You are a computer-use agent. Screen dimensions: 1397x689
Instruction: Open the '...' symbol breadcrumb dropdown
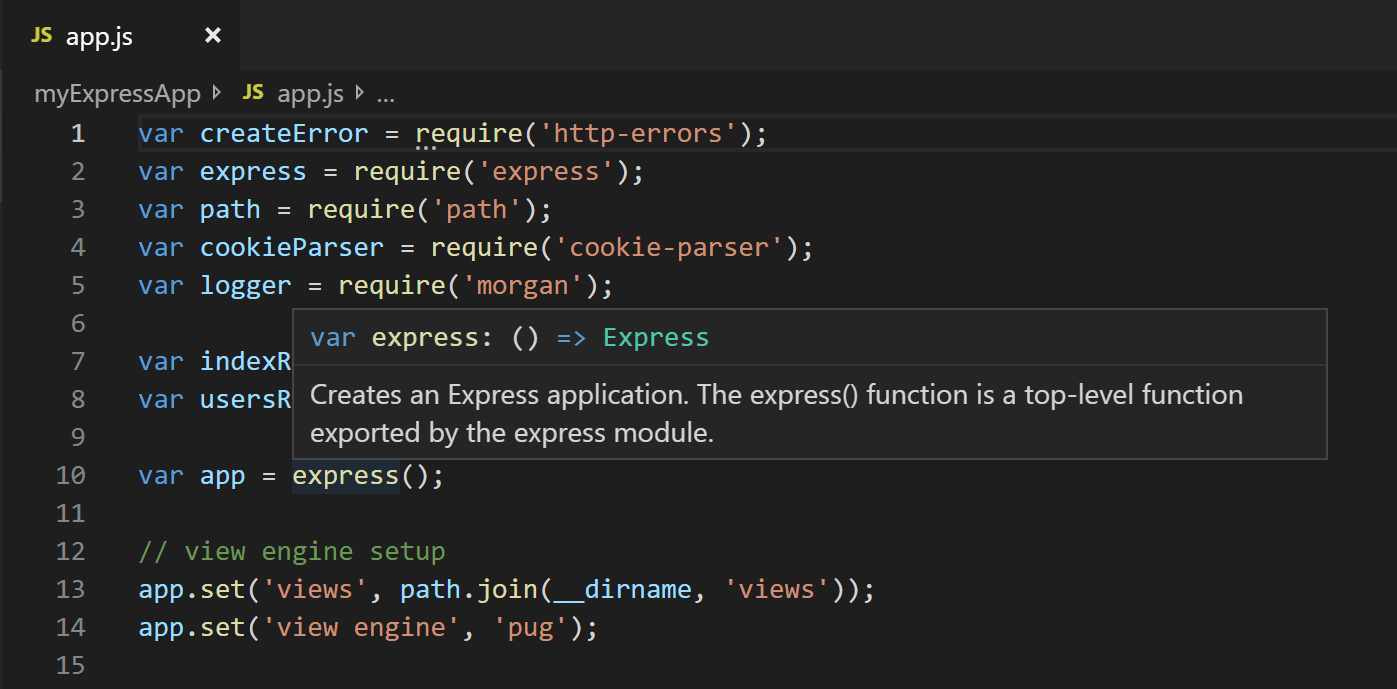[x=385, y=93]
